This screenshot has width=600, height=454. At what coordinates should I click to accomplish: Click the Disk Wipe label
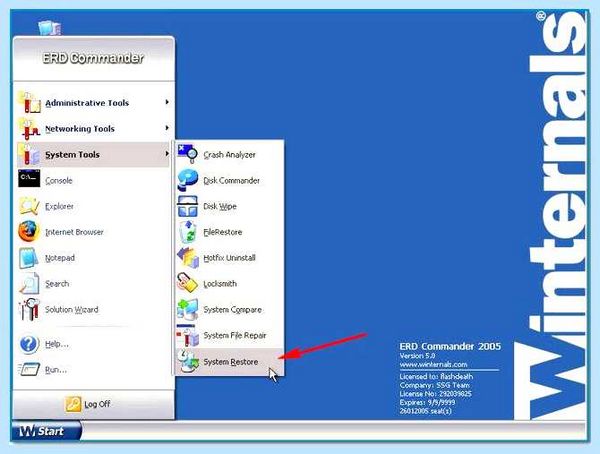tap(220, 206)
